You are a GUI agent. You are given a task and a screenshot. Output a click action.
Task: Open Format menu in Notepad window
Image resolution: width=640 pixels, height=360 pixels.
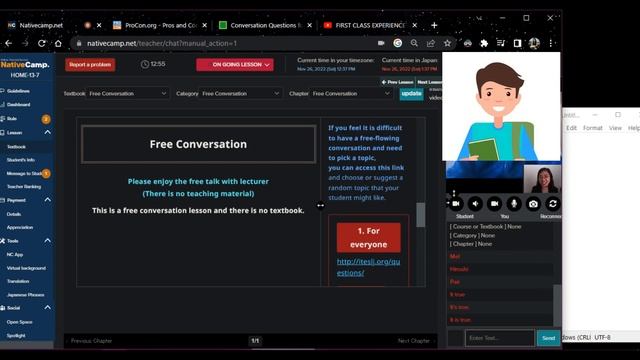(x=593, y=128)
